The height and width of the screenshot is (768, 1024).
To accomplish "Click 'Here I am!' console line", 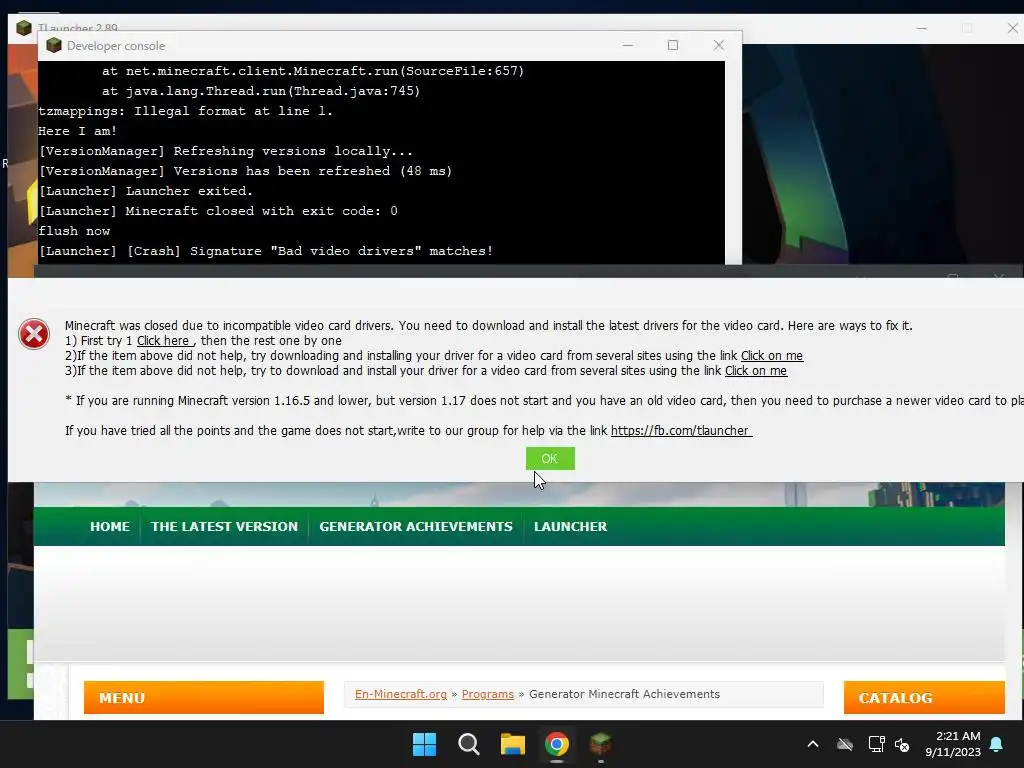I will [x=78, y=131].
